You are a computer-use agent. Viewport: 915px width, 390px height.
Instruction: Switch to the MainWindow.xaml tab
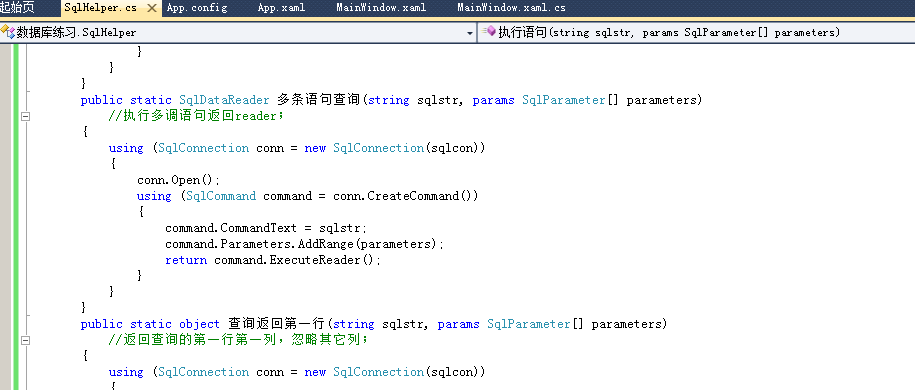381,8
